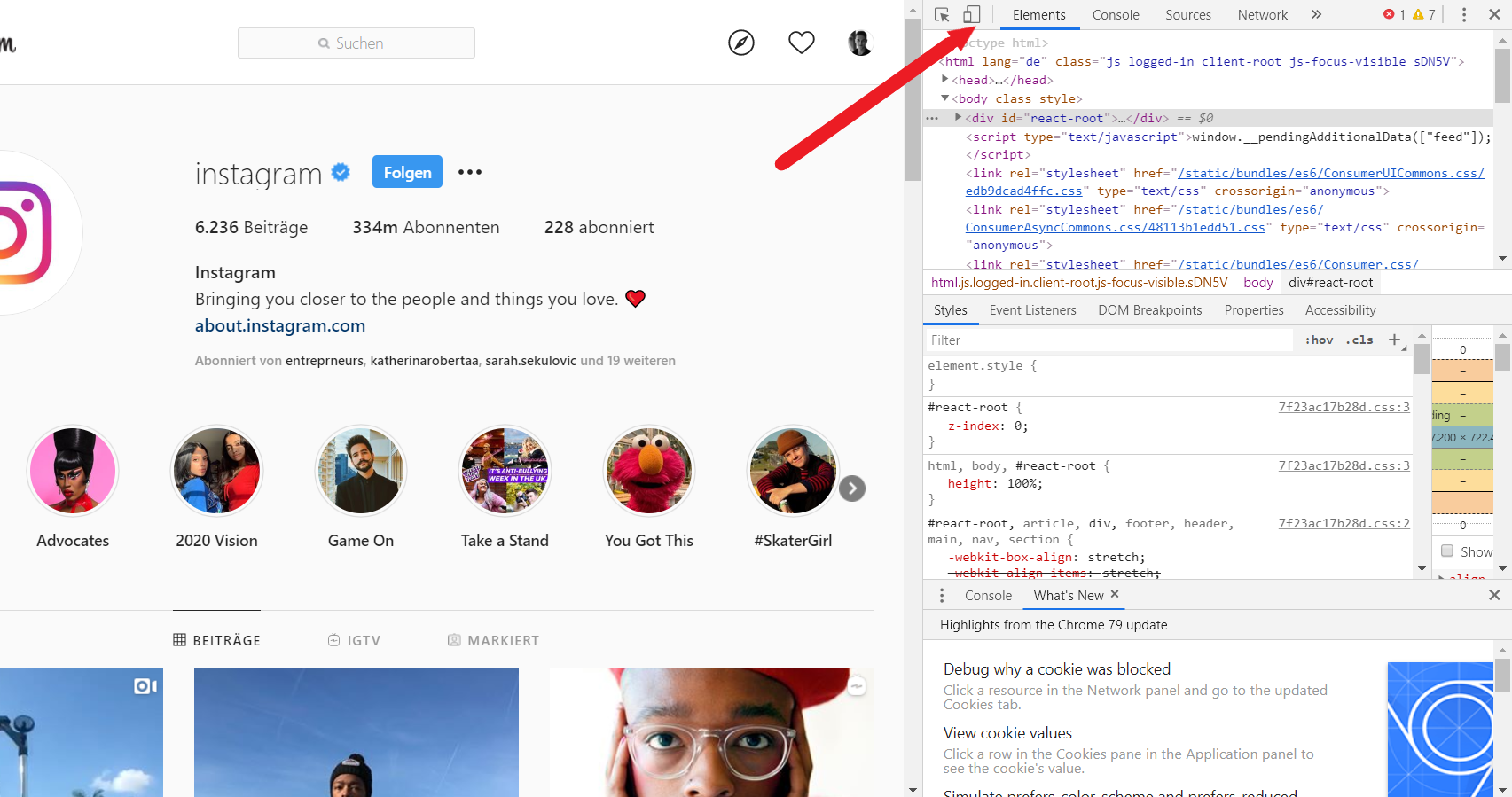This screenshot has height=797, width=1512.
Task: Click the yellow warning count indicator
Action: [1424, 14]
